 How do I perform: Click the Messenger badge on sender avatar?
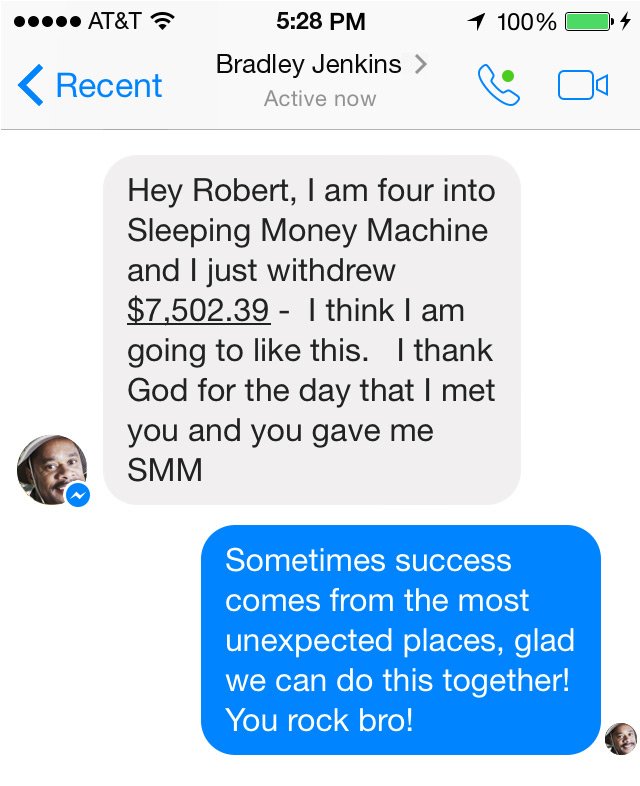77,494
